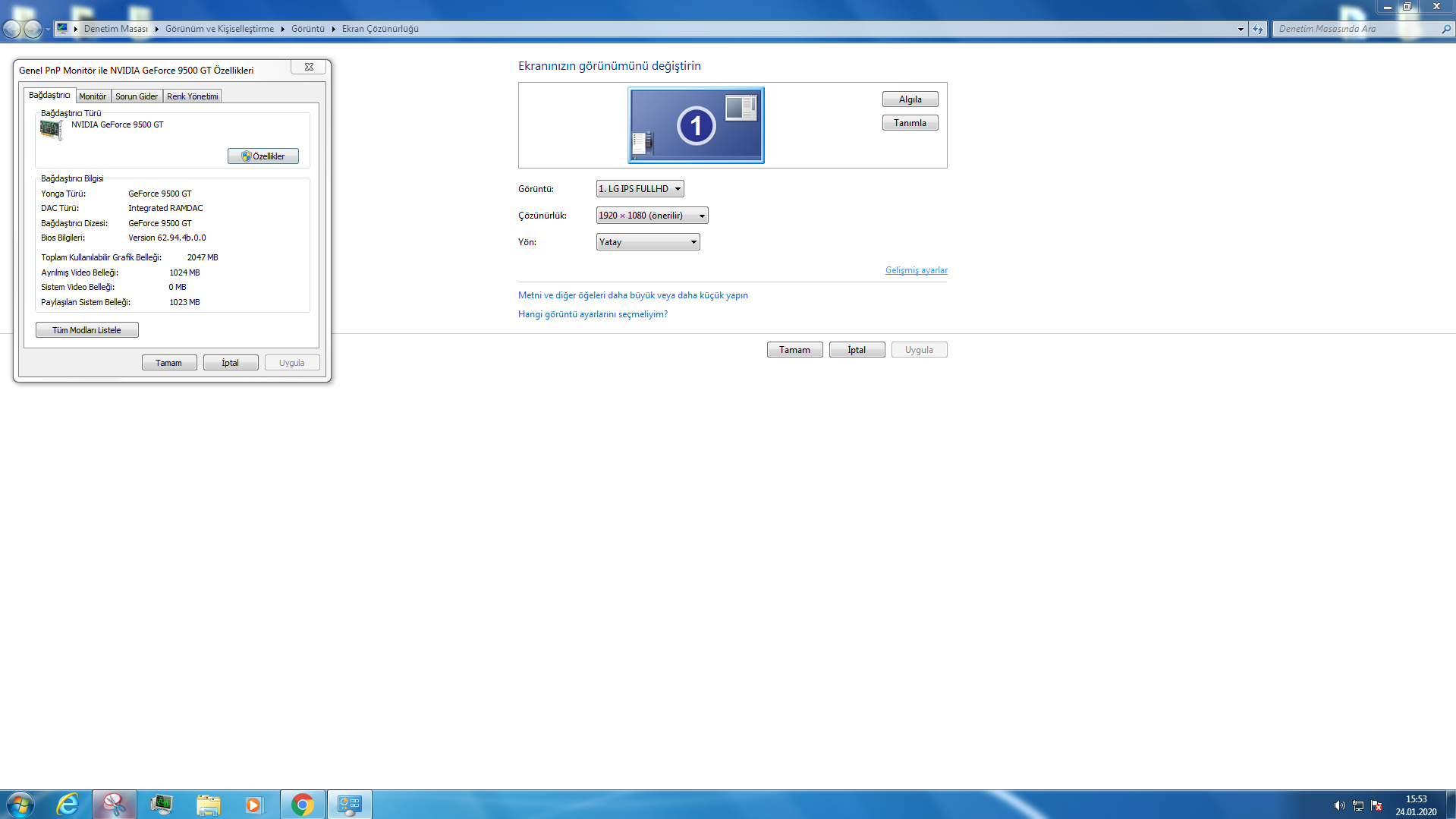Click the 'NVIDIA GeForce 9500 GT' adapter name
1456x819 pixels.
coord(118,124)
